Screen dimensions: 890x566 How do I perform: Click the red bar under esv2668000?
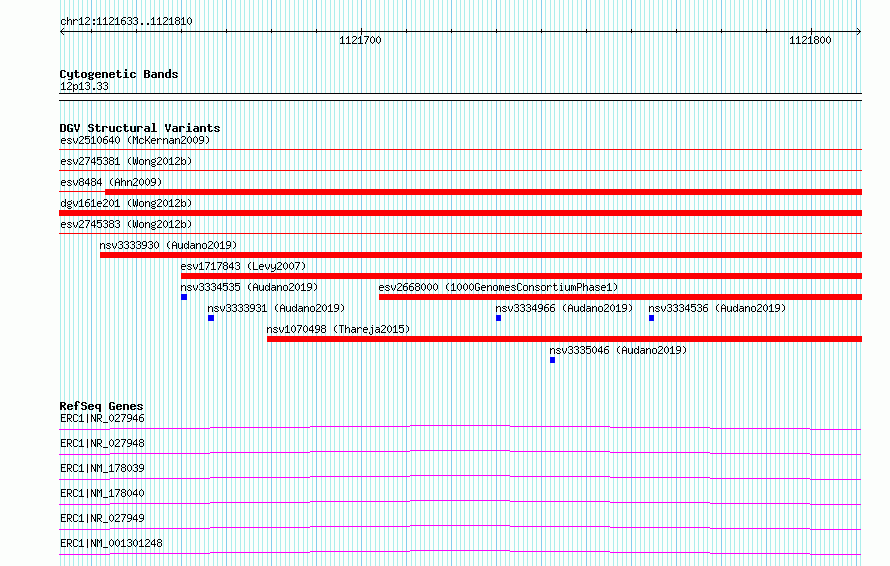(x=620, y=297)
